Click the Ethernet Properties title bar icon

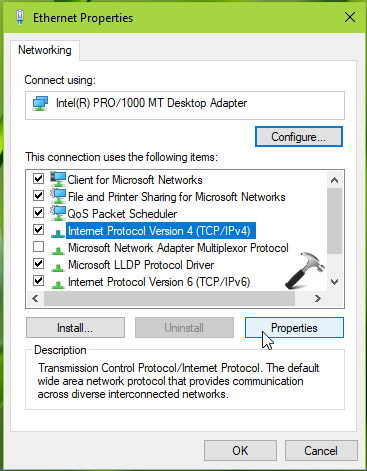tap(20, 17)
